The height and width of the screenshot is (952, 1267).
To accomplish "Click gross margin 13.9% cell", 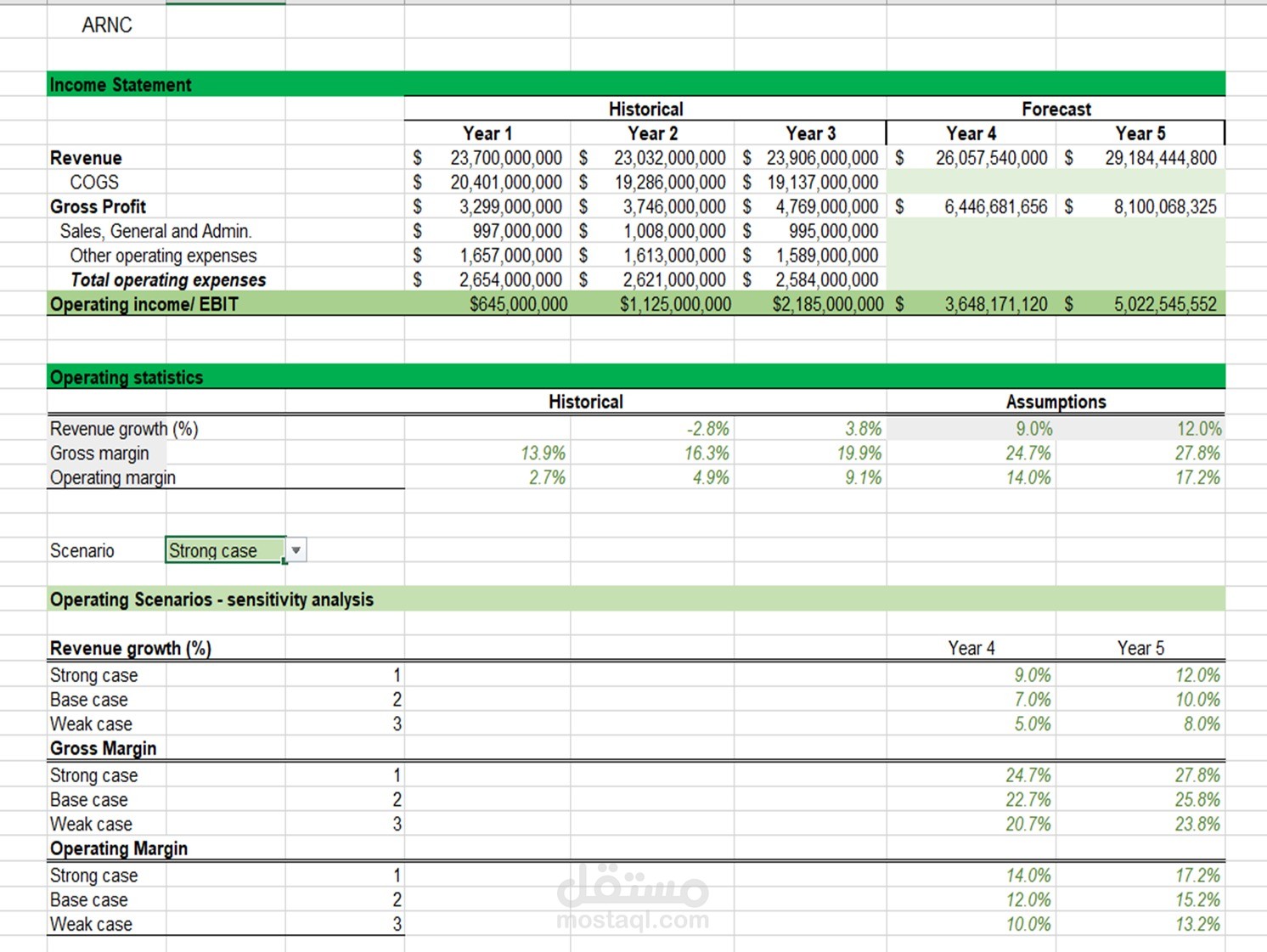I will pos(543,453).
